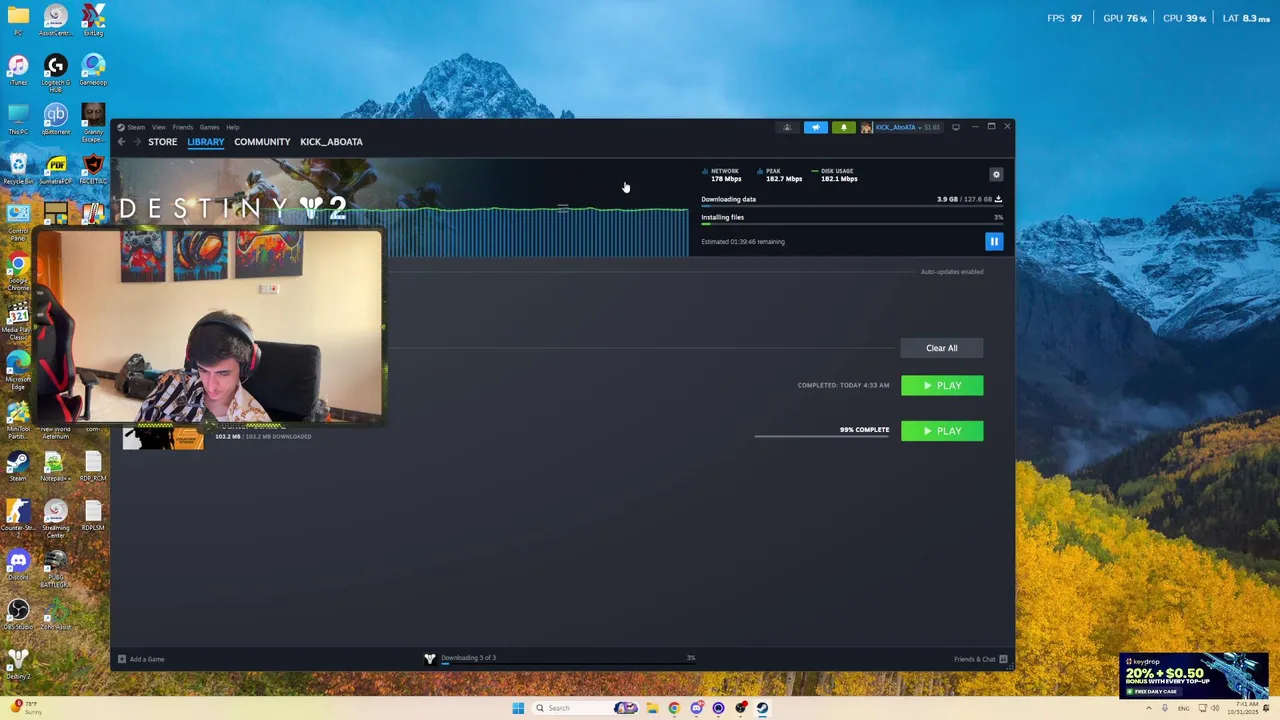The image size is (1280, 720).
Task: Click the download icon beside 127.6 GB
Action: click(x=998, y=199)
